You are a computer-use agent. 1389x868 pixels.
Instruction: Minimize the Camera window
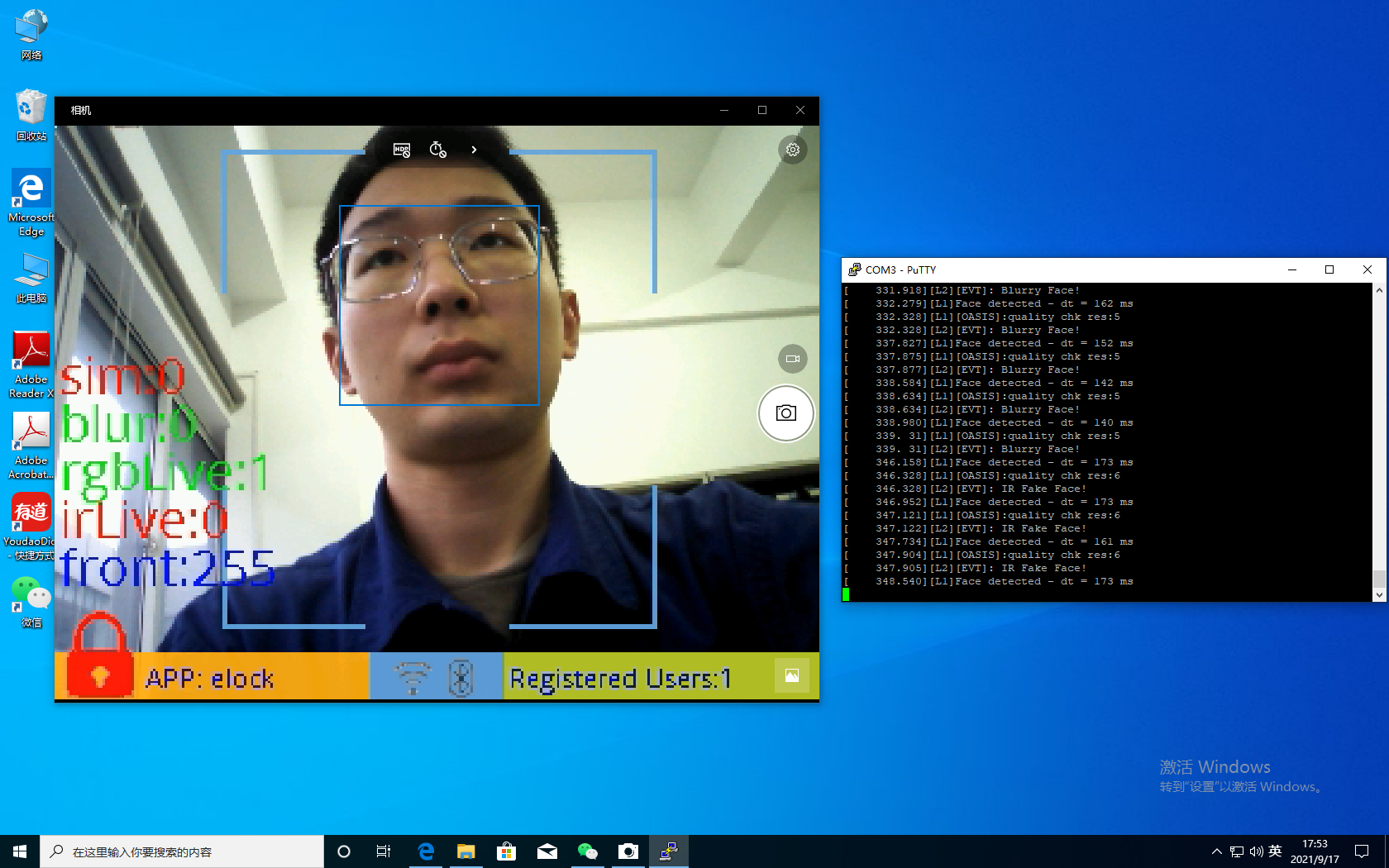[724, 110]
